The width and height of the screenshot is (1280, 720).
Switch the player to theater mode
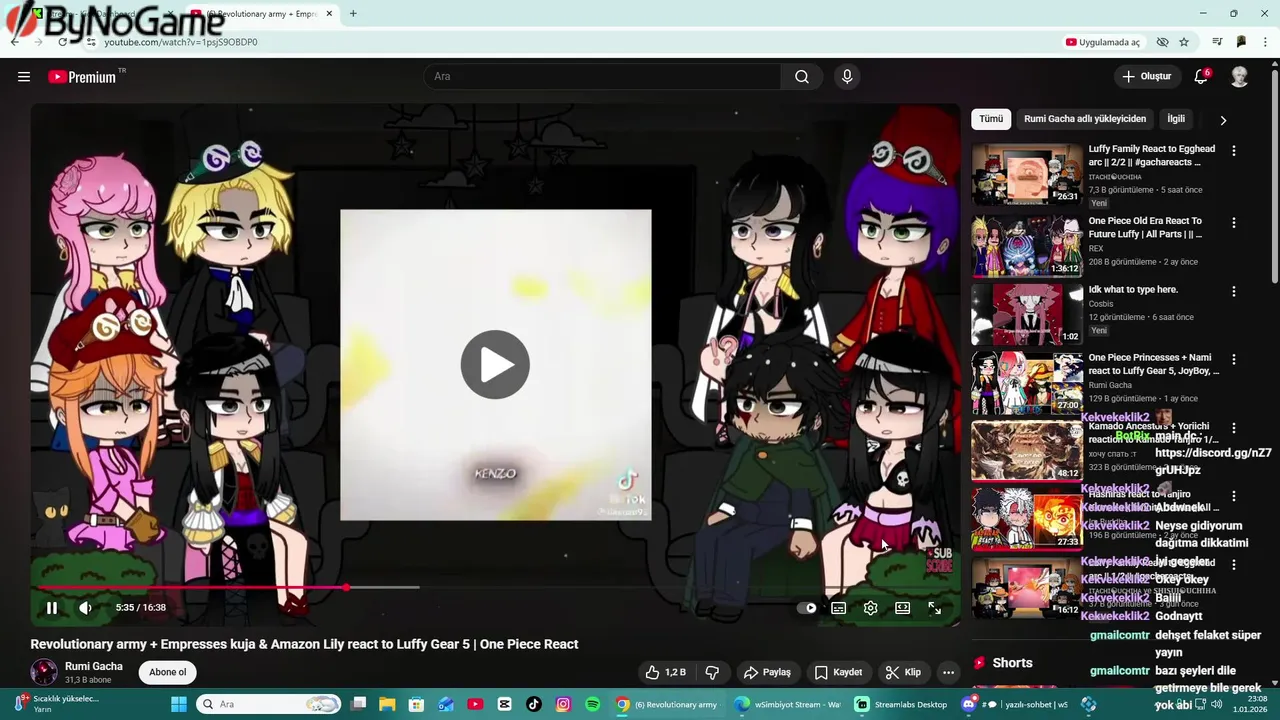903,607
